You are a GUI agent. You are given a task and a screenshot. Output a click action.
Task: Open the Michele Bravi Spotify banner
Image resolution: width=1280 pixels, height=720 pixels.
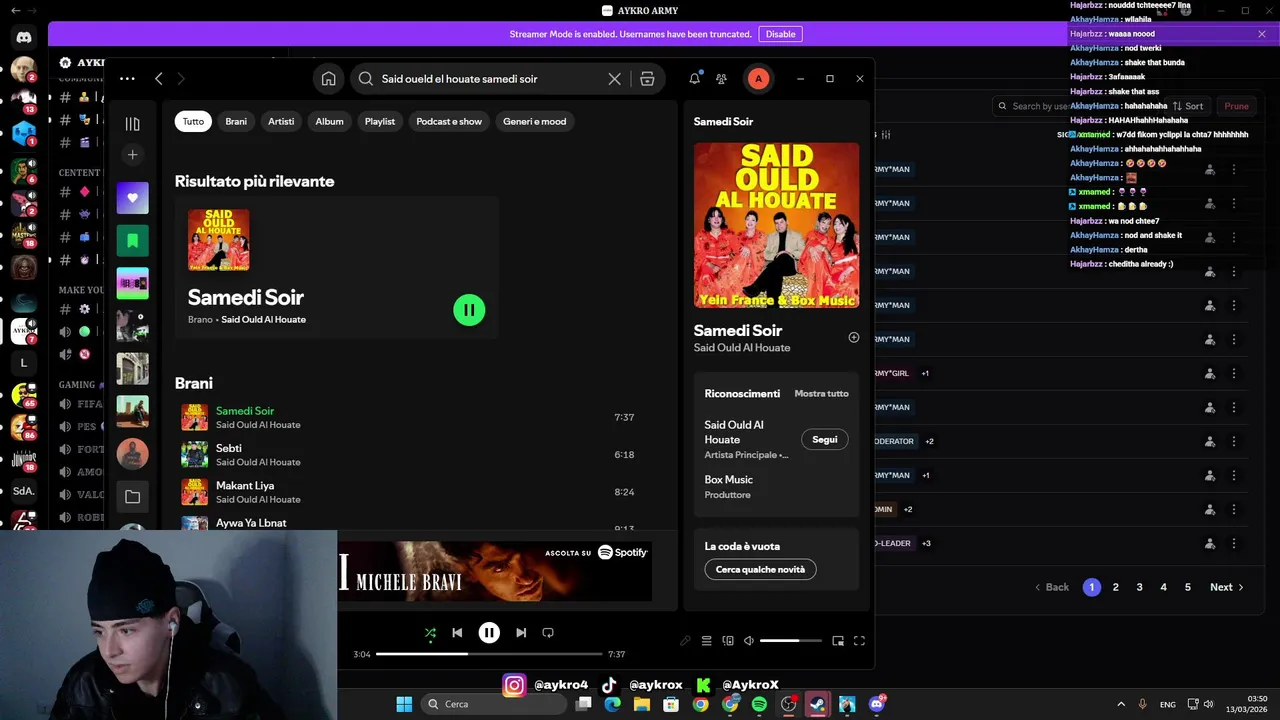[495, 571]
